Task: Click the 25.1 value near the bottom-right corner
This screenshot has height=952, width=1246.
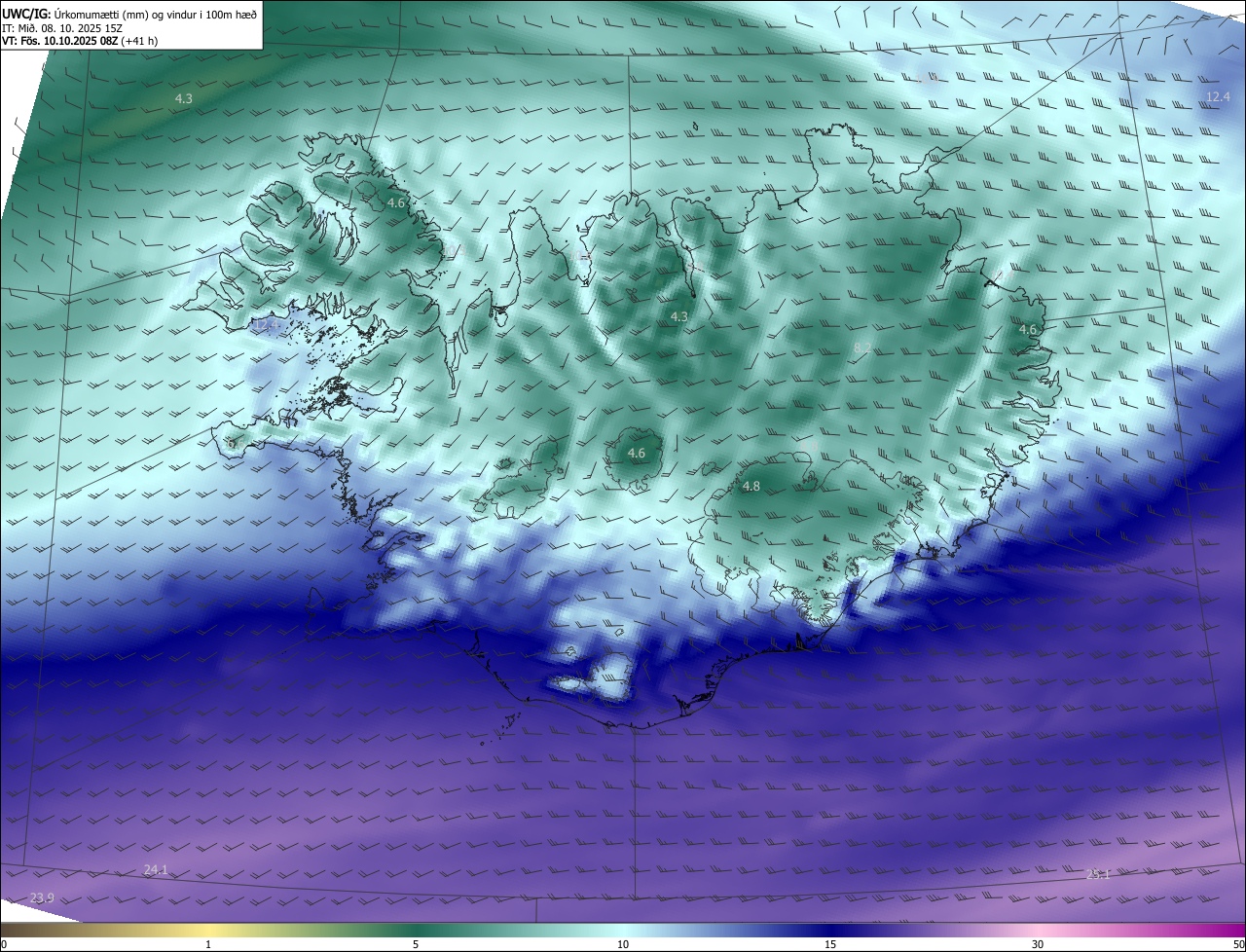Action: point(1098,875)
